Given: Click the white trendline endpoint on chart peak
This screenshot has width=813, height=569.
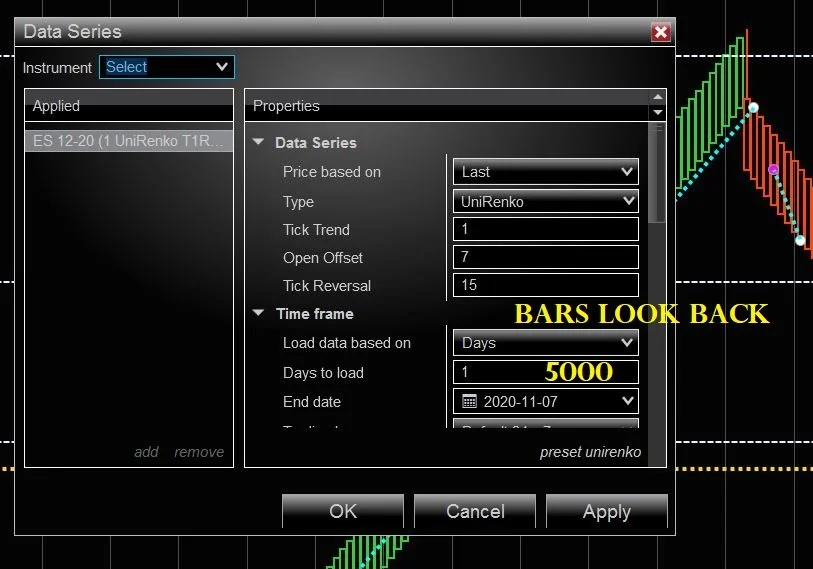Looking at the screenshot, I should tap(753, 107).
